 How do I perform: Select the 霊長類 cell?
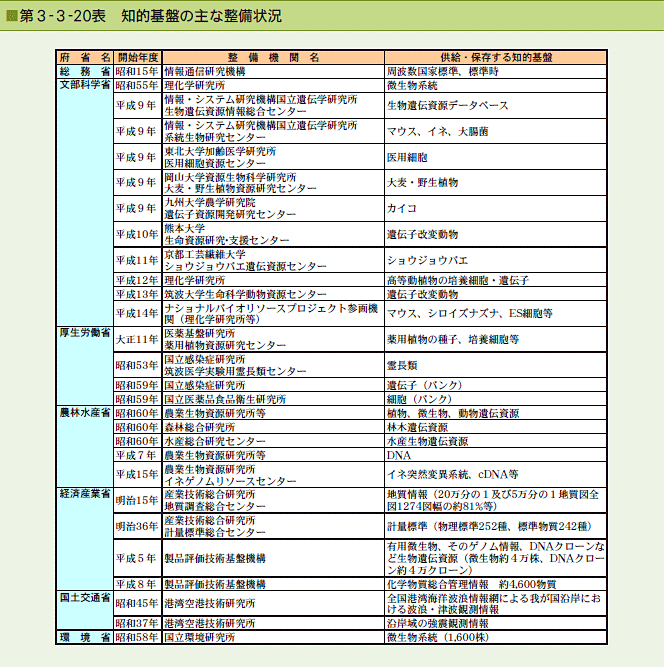(x=496, y=365)
